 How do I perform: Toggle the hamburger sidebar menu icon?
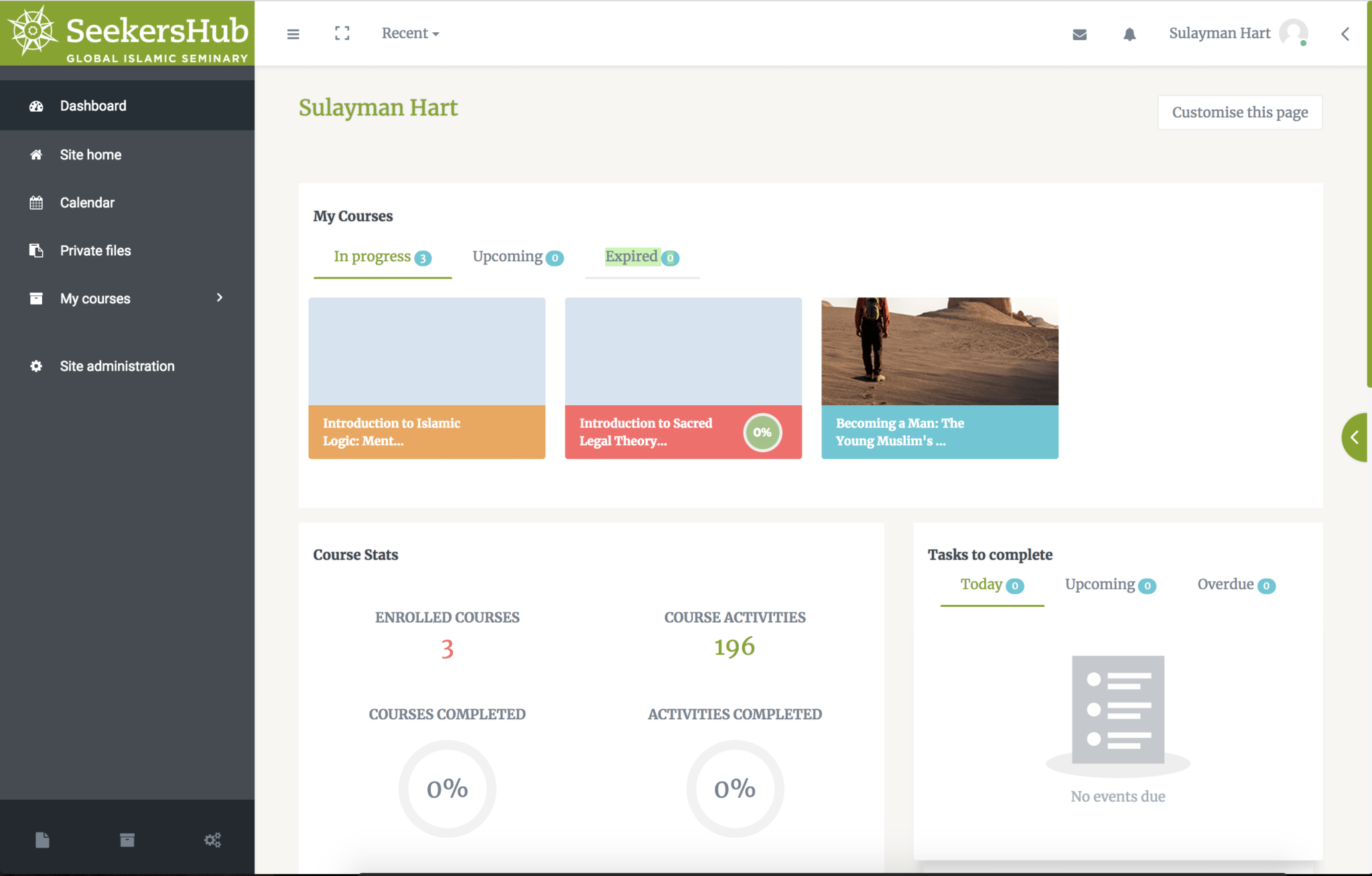[293, 33]
